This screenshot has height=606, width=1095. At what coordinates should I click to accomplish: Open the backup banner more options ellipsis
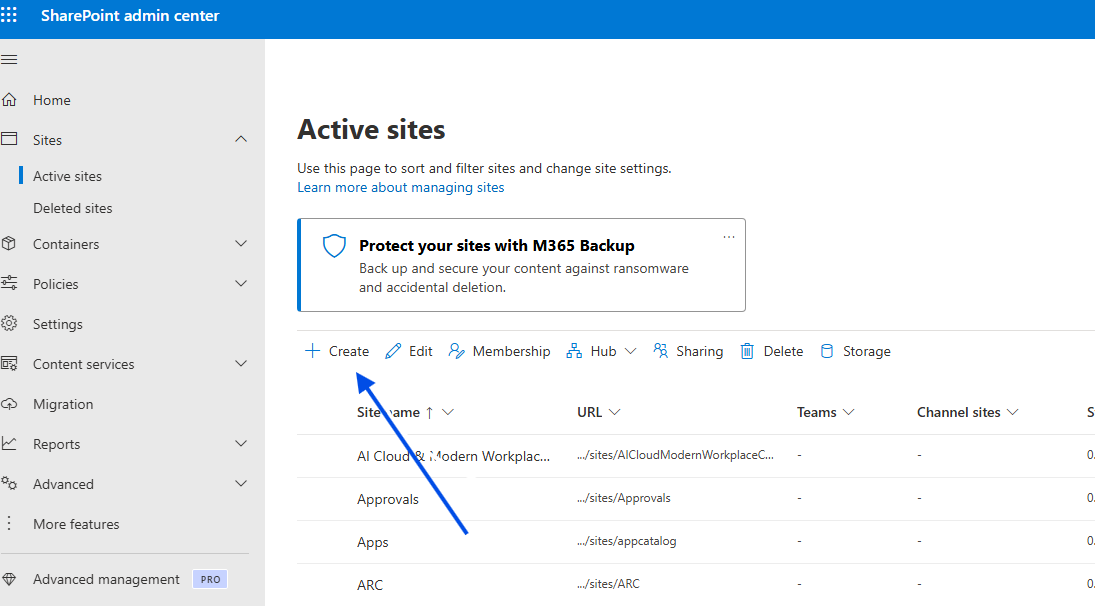point(729,237)
